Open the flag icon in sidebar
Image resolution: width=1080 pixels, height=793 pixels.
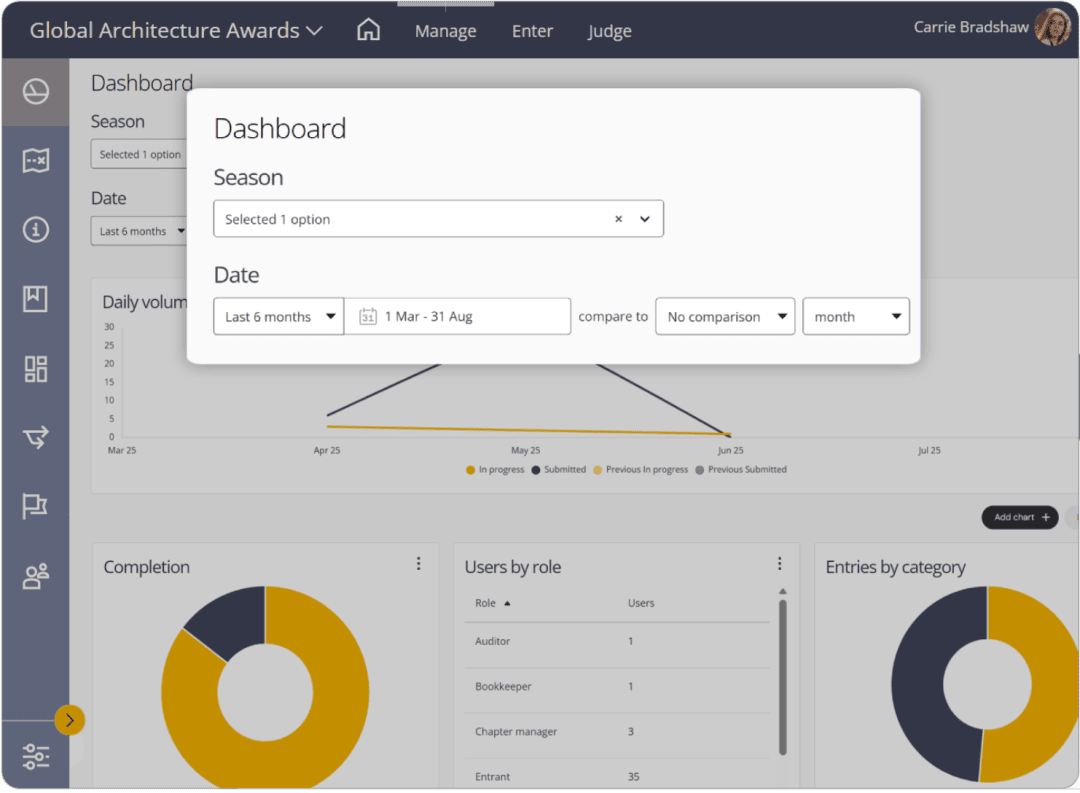[36, 506]
